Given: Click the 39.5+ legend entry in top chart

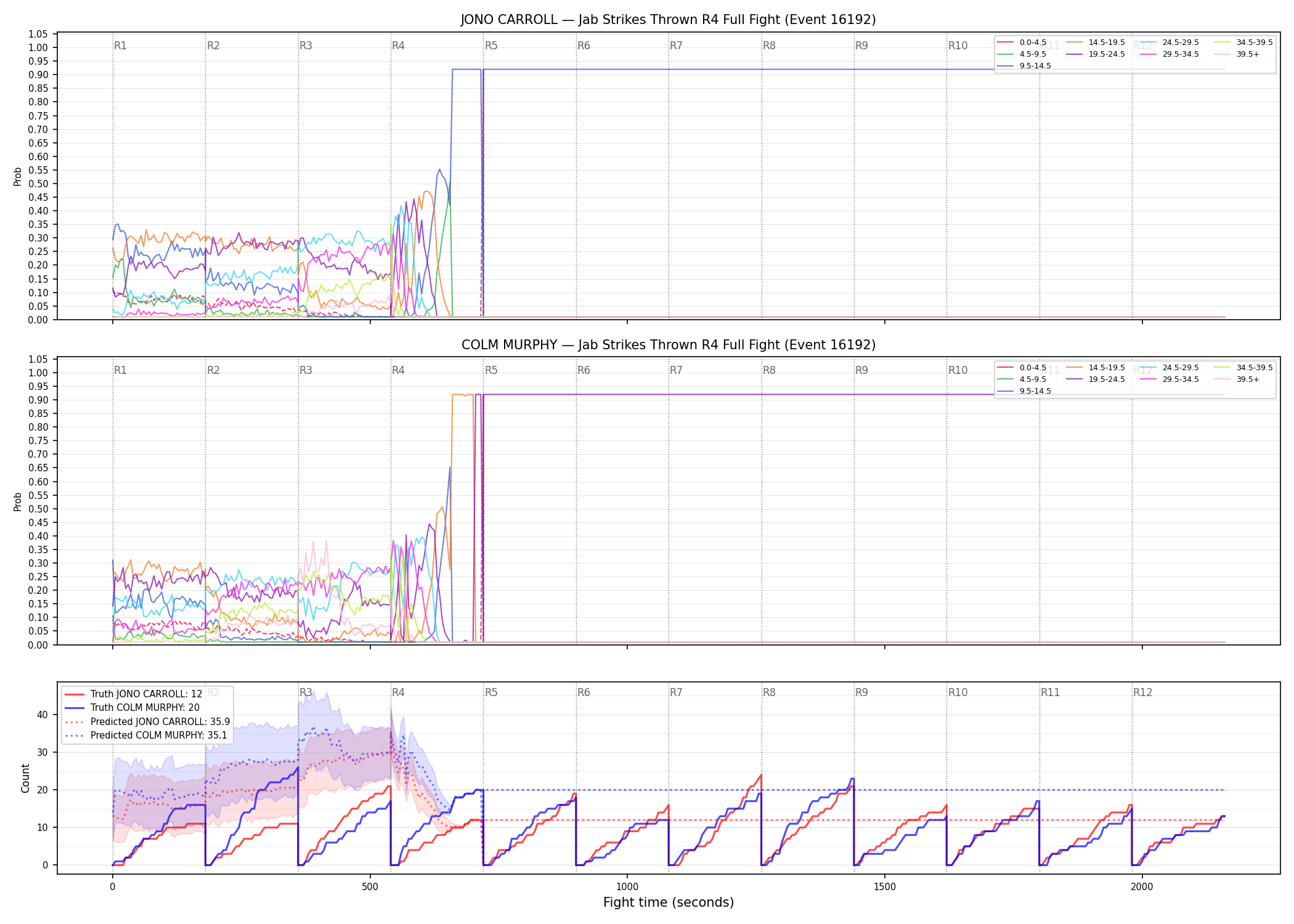Looking at the screenshot, I should pos(1237,54).
